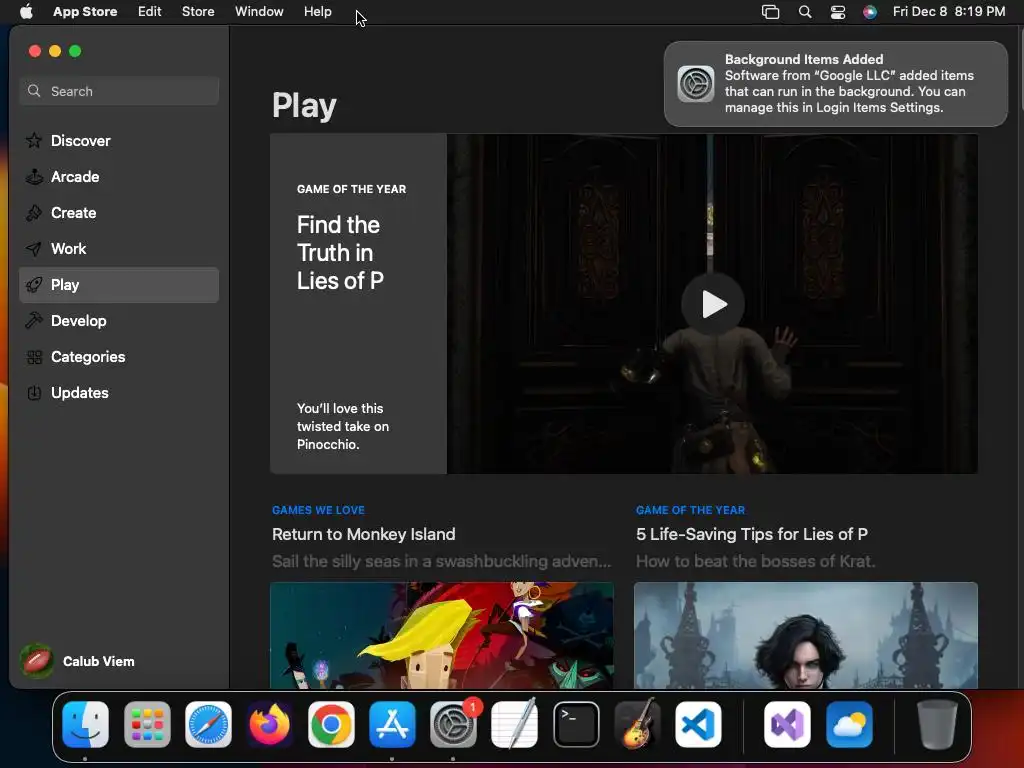Open System Settings from the dock
1024x768 pixels.
(x=453, y=724)
